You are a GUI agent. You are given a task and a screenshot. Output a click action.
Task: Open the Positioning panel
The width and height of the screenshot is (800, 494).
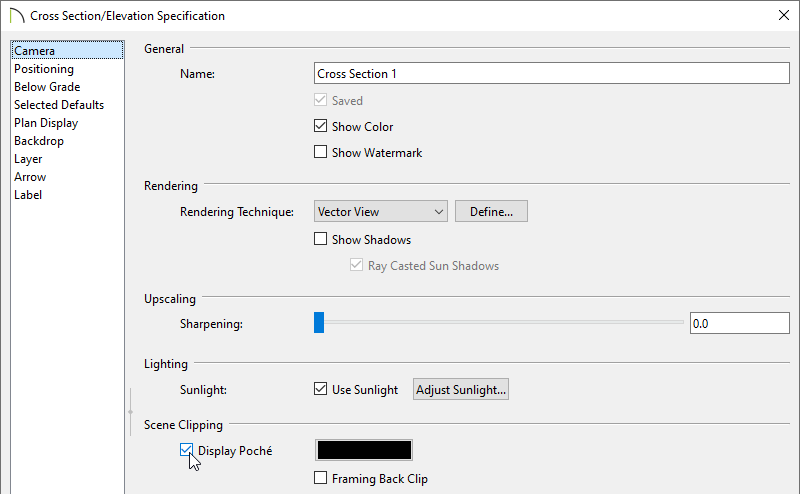coord(44,69)
